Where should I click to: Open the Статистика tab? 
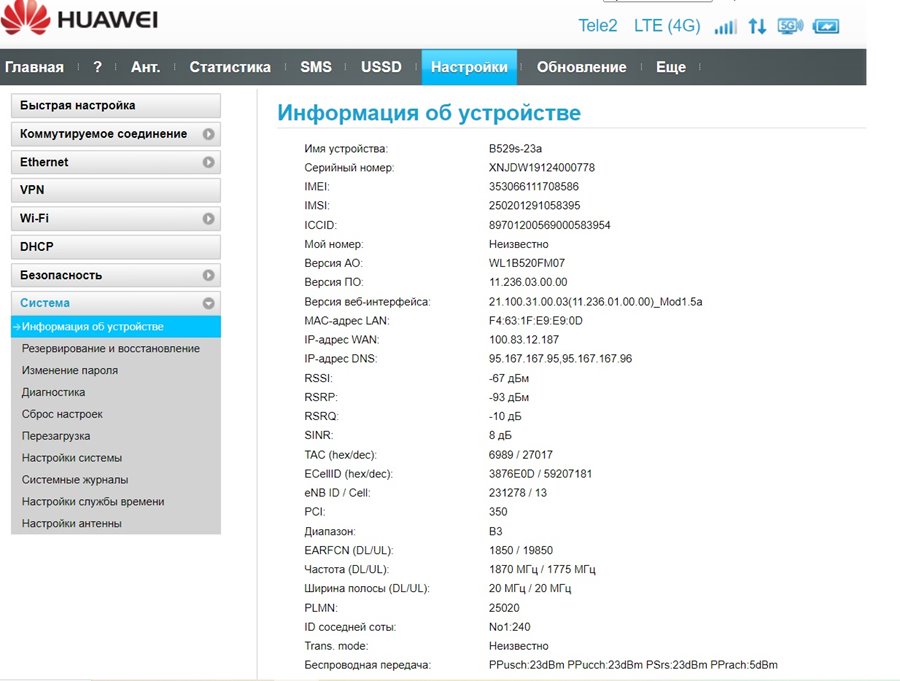coord(230,67)
